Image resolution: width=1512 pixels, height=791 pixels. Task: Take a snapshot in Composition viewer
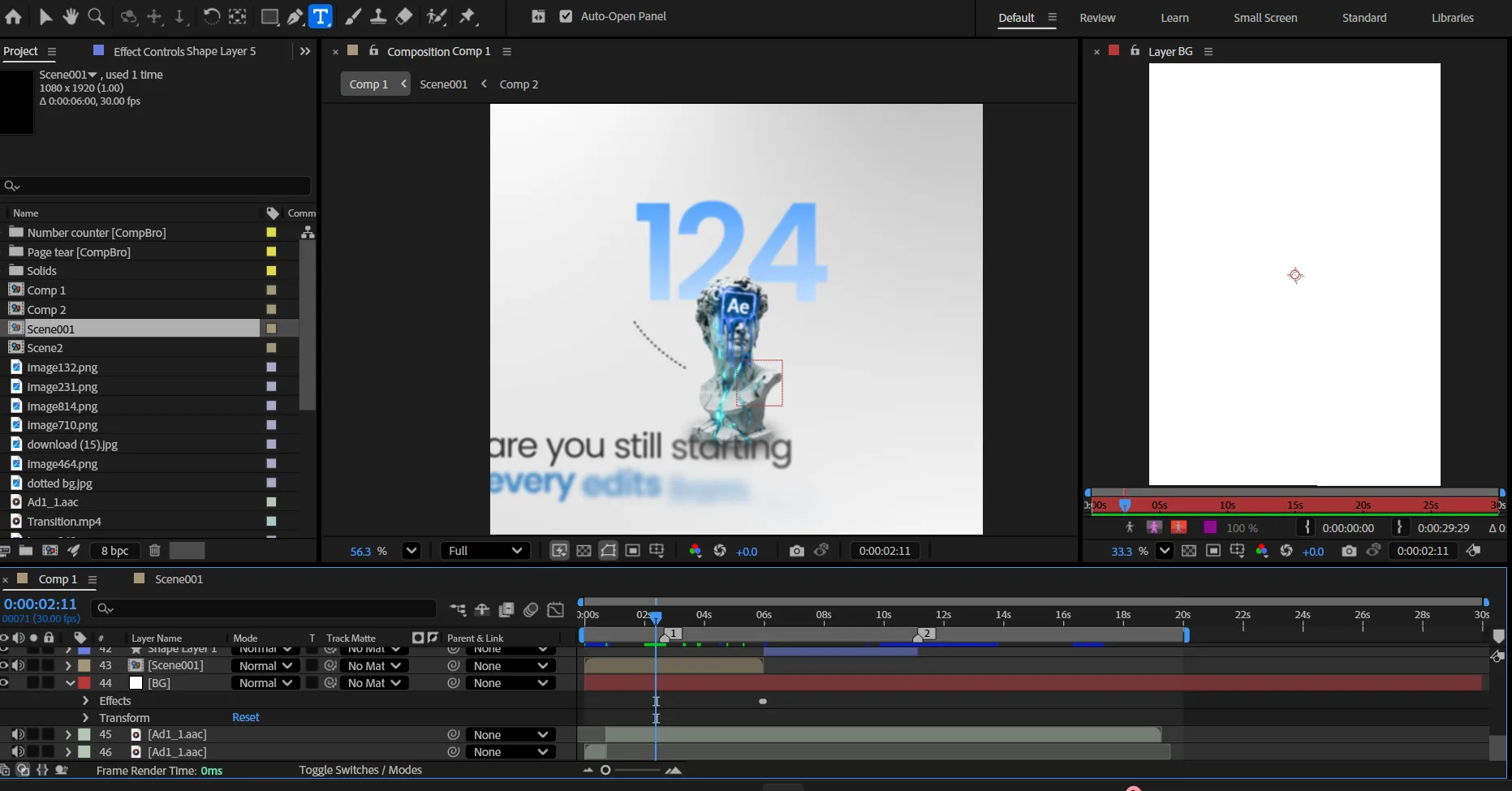pos(796,551)
